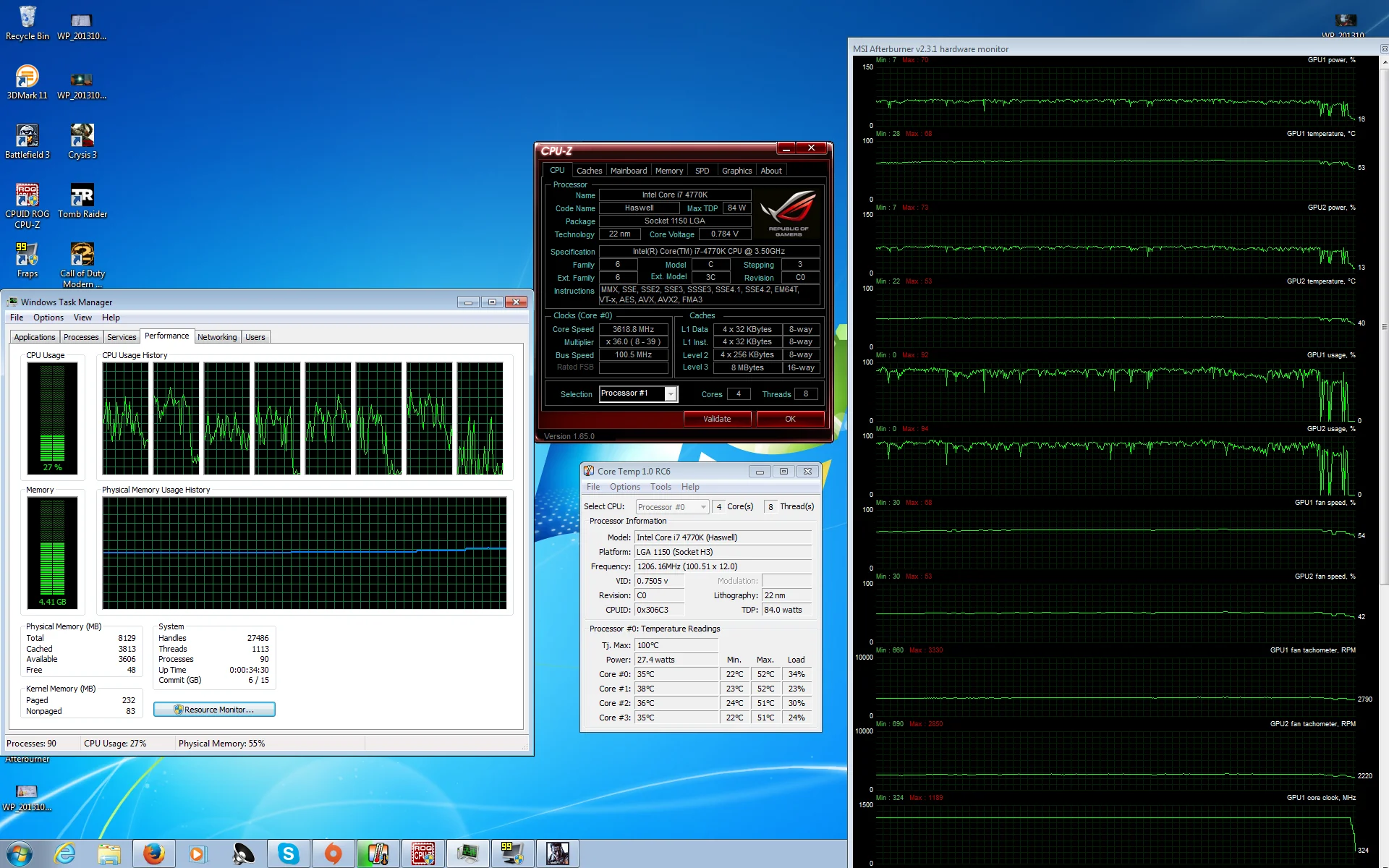The image size is (1389, 868).
Task: Open Crysis 3 desktop shortcut
Action: tap(82, 142)
